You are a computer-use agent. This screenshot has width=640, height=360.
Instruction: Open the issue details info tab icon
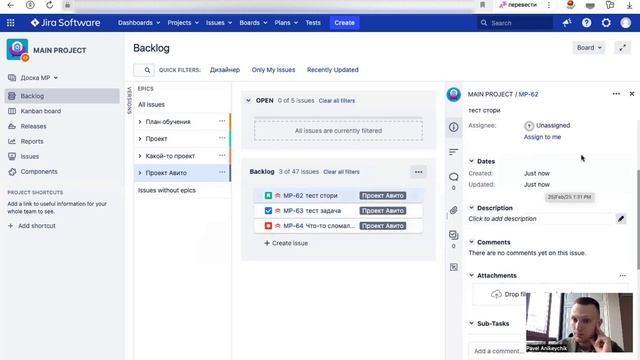pos(453,127)
